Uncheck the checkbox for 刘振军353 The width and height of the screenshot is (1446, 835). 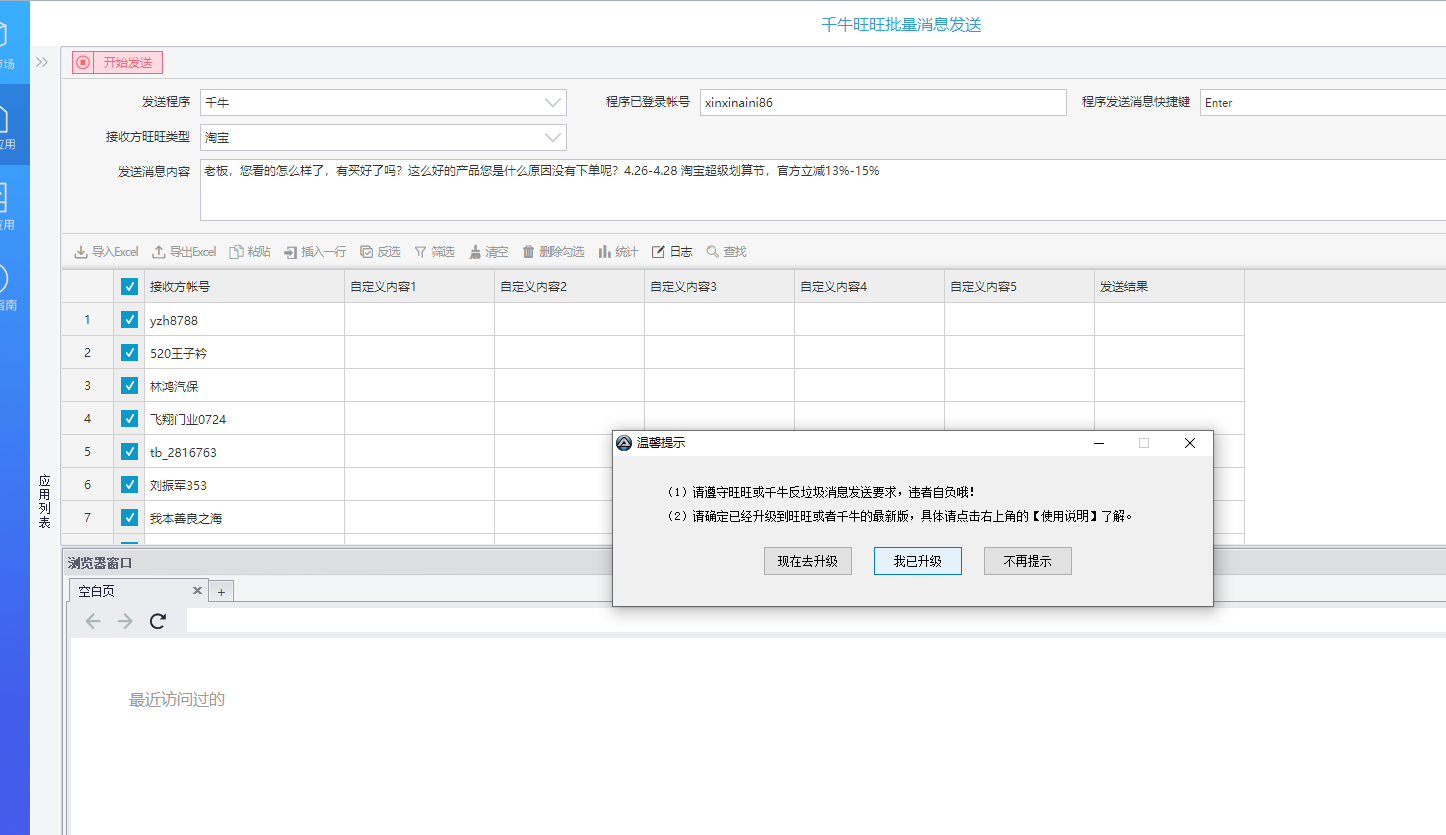tap(129, 485)
